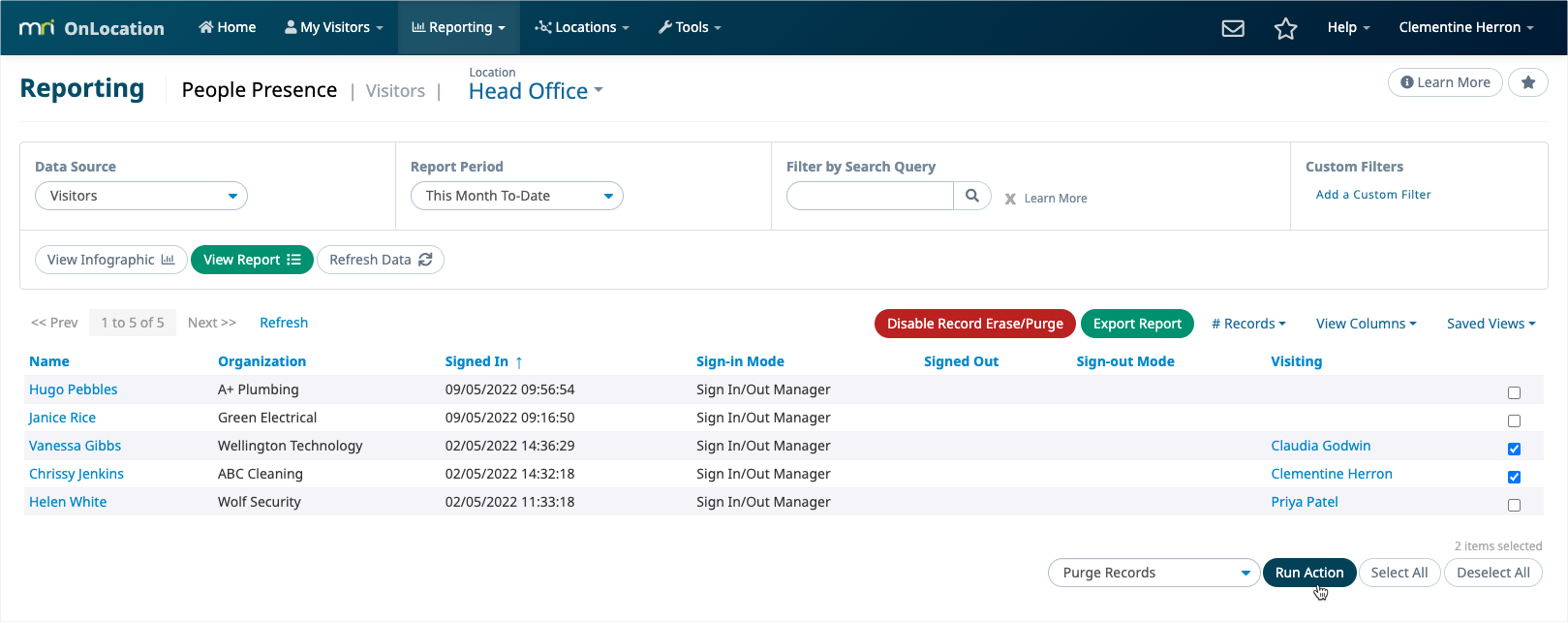The height and width of the screenshot is (622, 1568).
Task: Click the Learn More button at top right
Action: pos(1445,82)
